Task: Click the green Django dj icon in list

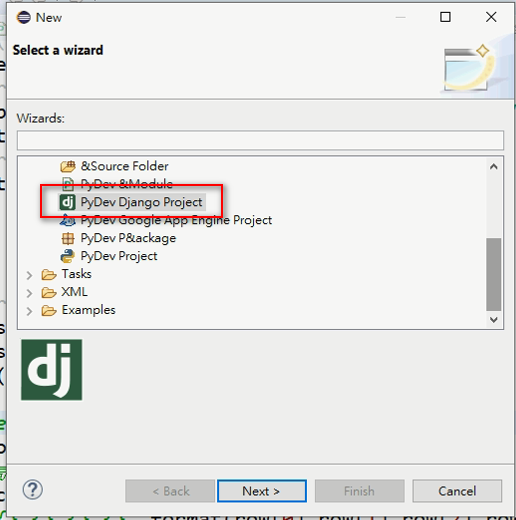Action: click(x=68, y=202)
